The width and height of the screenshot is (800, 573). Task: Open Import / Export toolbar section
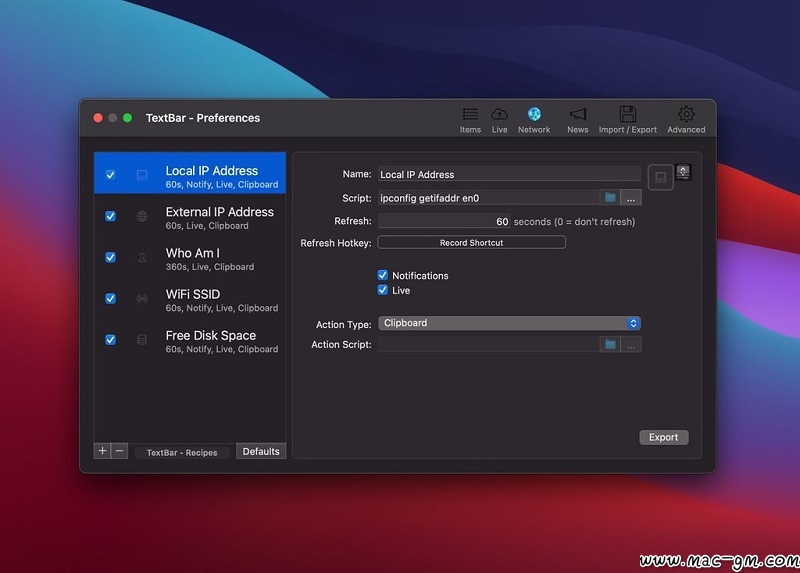tap(628, 120)
